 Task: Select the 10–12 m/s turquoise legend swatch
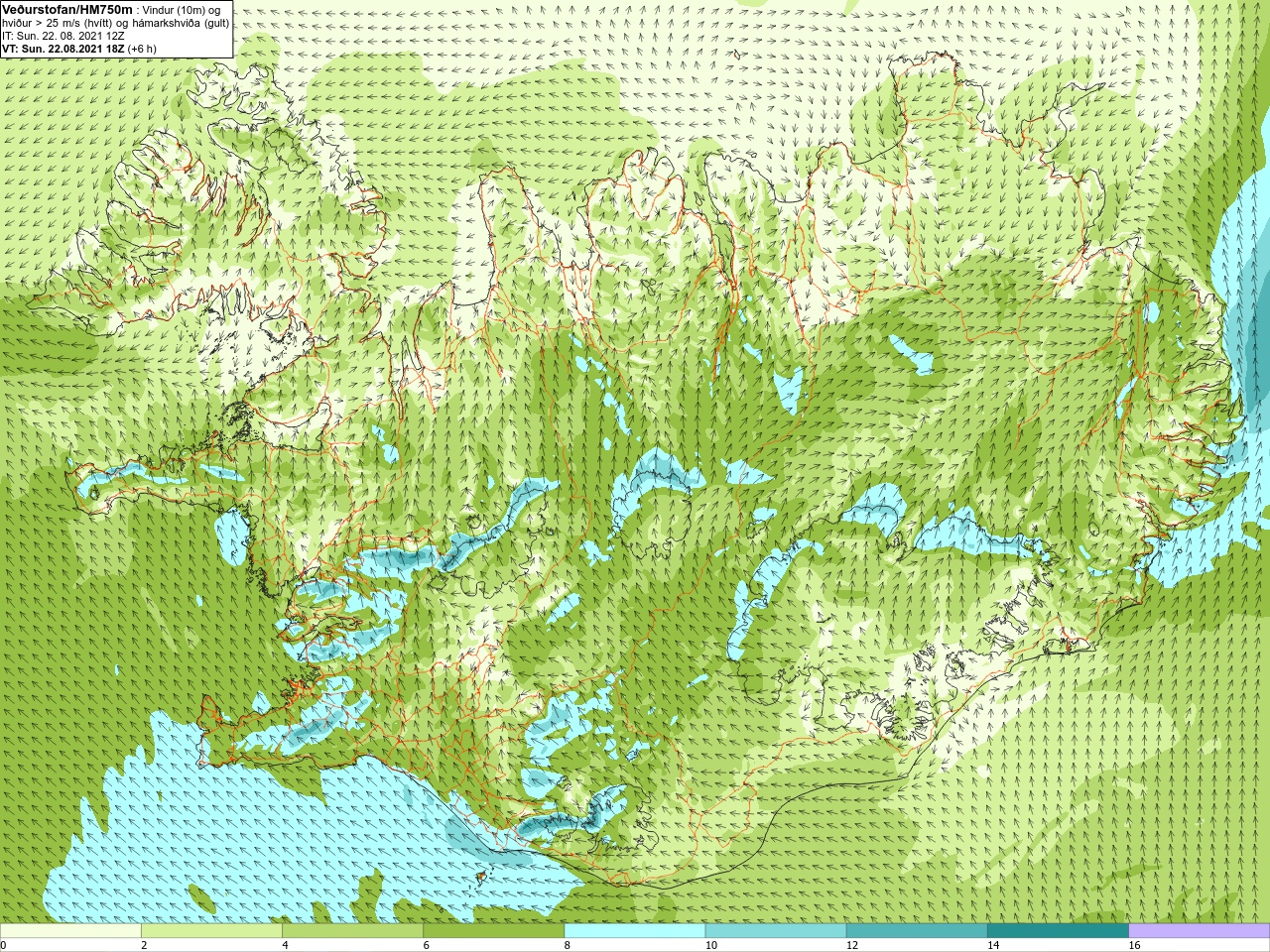[x=776, y=931]
